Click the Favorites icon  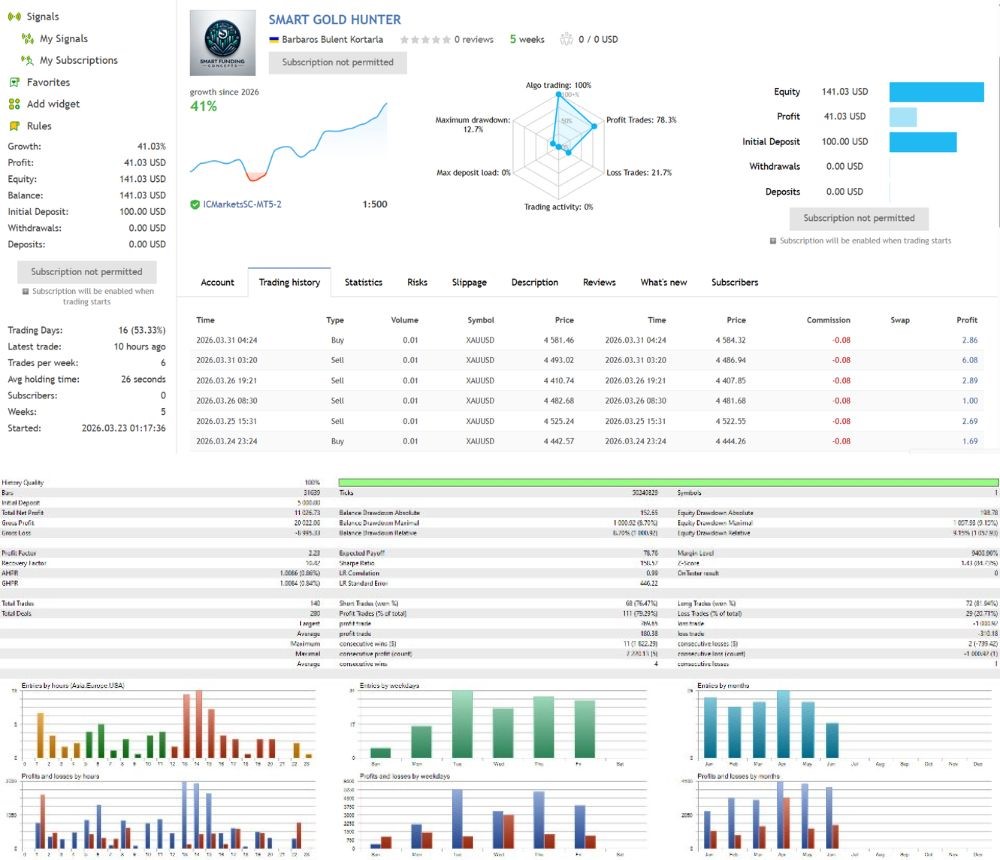15,82
